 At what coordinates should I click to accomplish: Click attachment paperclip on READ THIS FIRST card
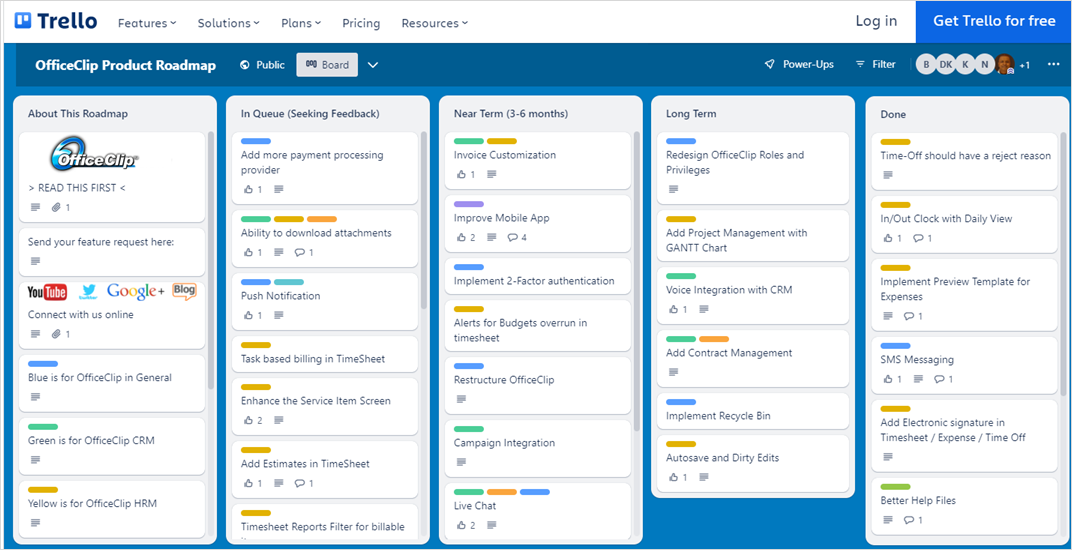coord(57,207)
